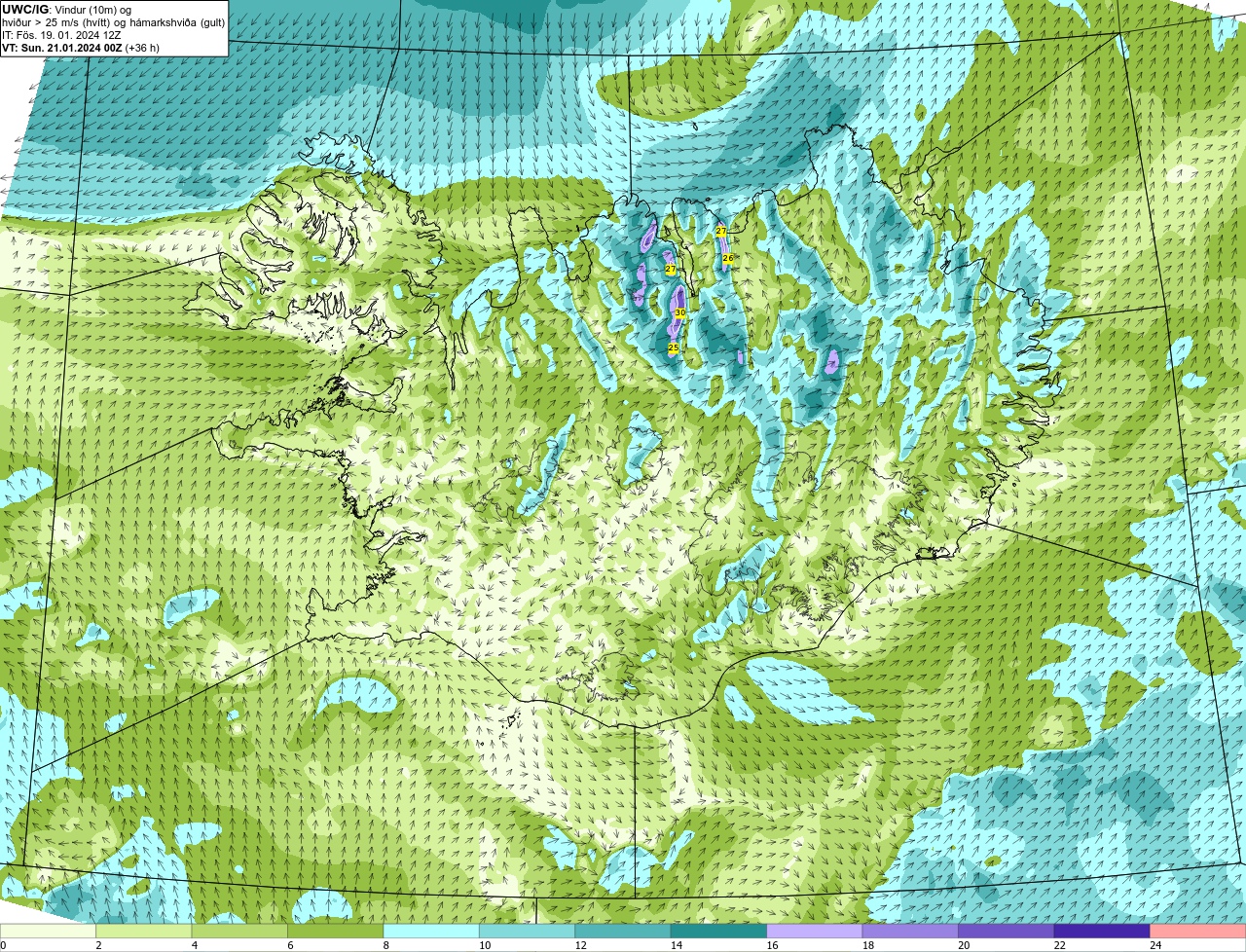
Task: Click the 'VT: Sun. 21.01.2024 00Z (+36 h)' text
Action: pos(81,48)
